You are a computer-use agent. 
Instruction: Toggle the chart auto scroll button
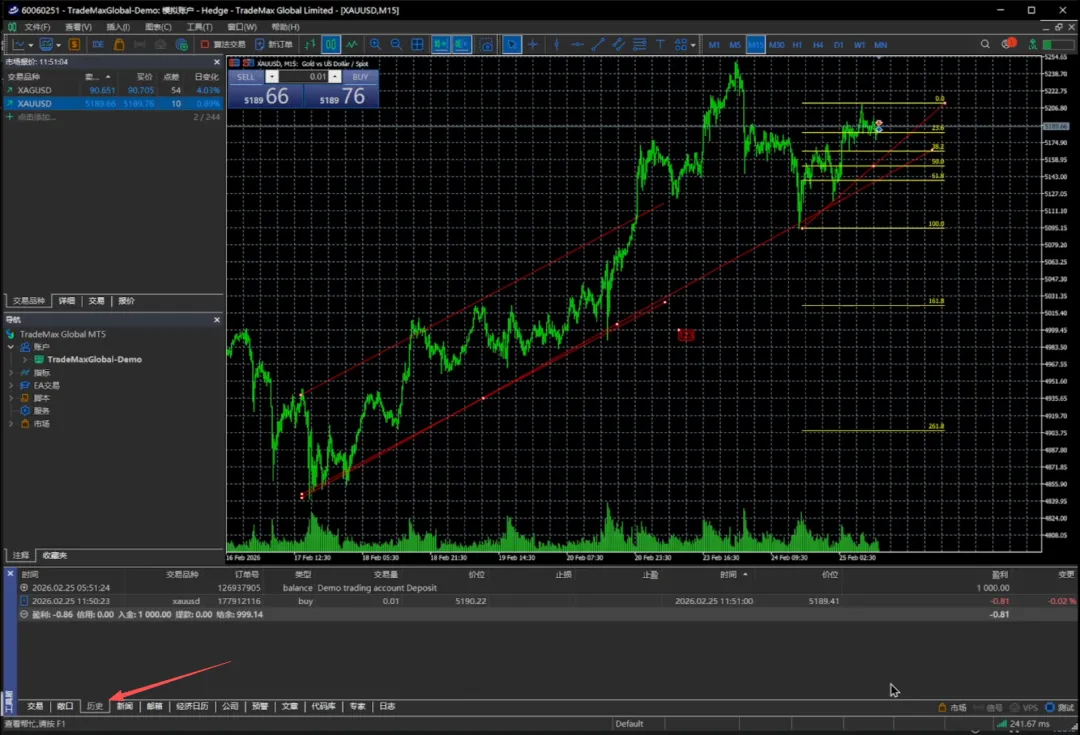click(x=441, y=44)
